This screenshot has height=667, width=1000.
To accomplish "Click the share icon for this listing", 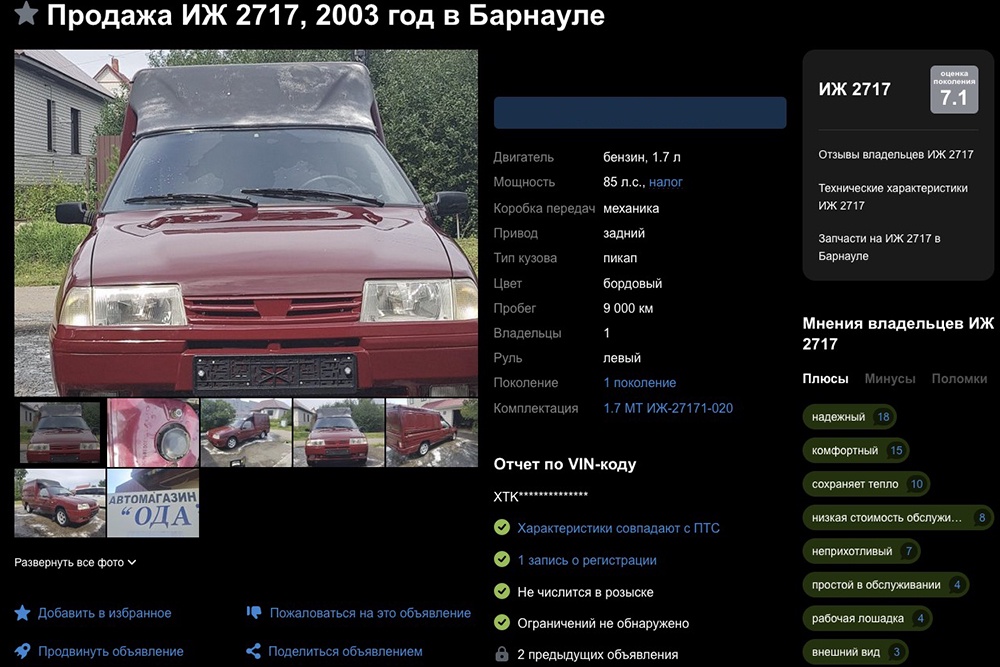I will click(254, 651).
